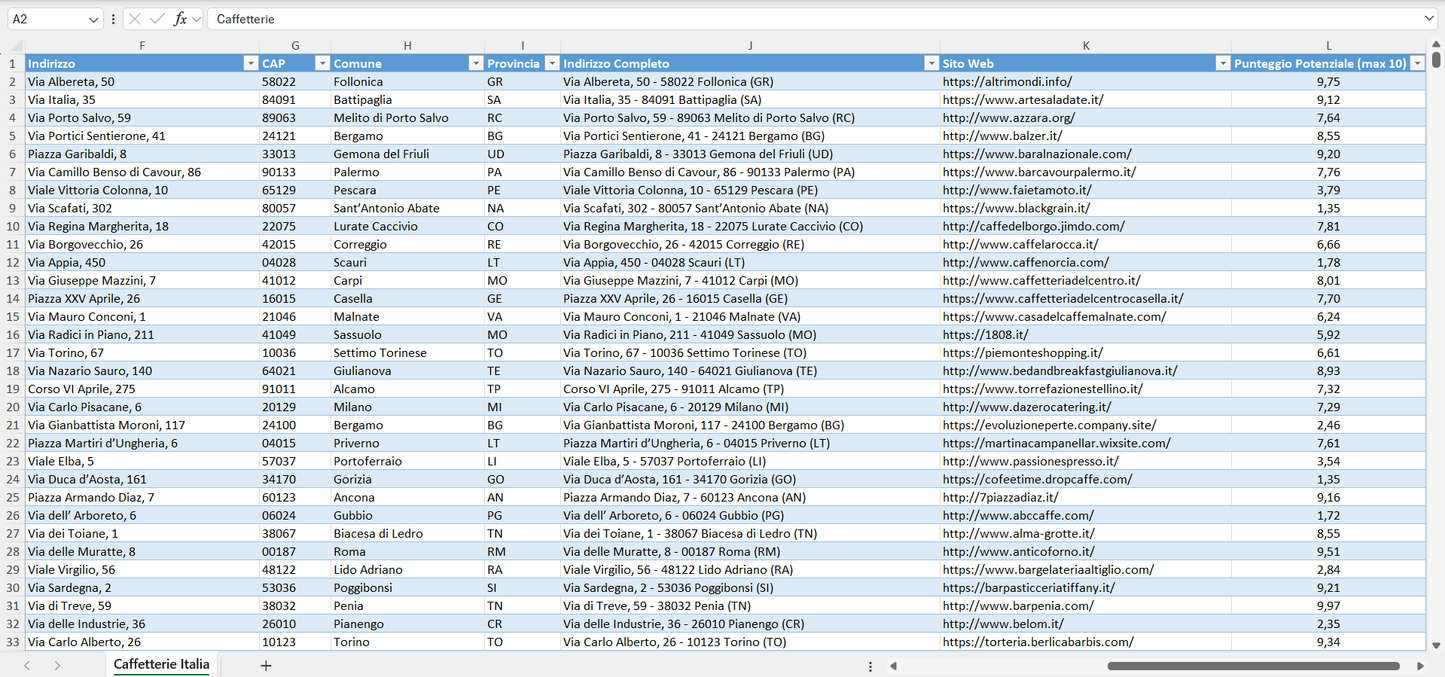
Task: Click the Enter checkmark icon in formula bar
Action: point(157,19)
